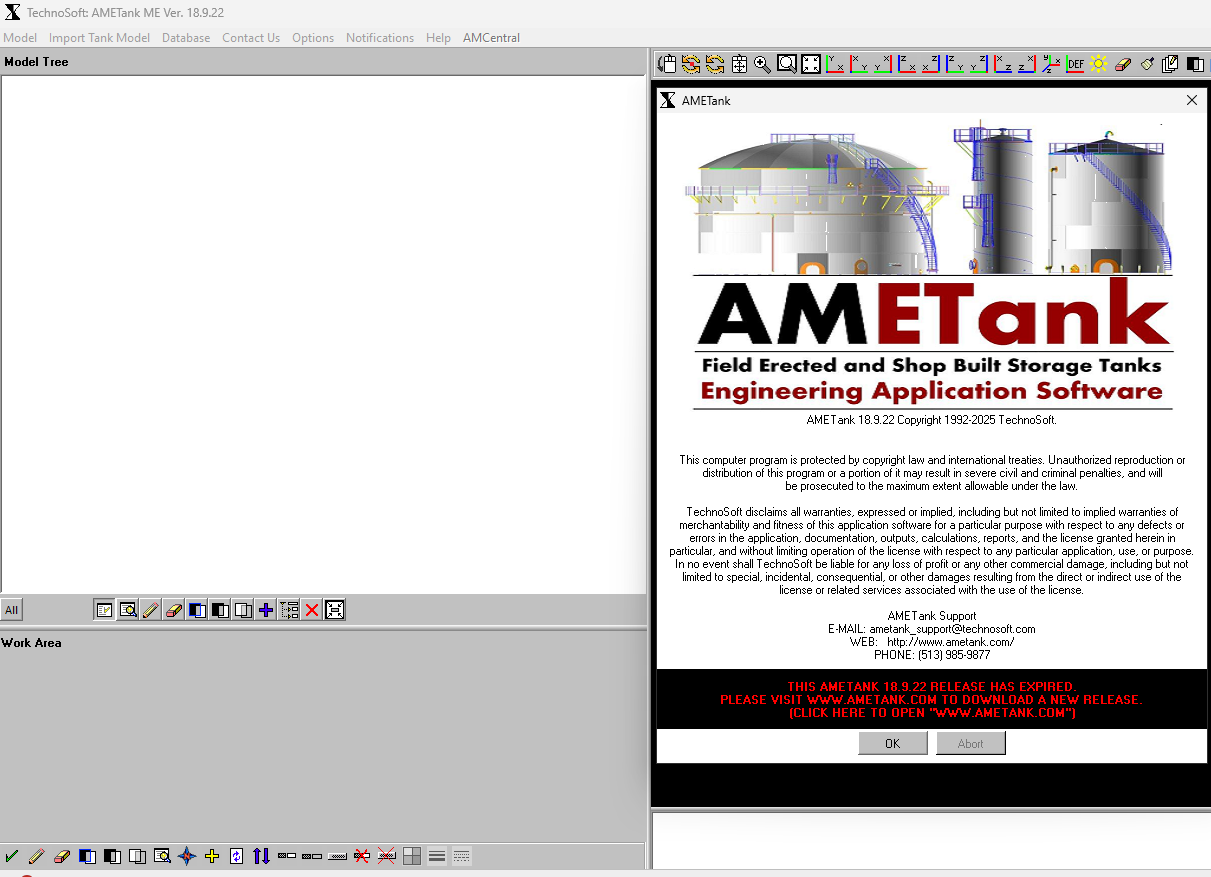Click the ametank_support@technosoft.com email text
This screenshot has width=1211, height=877.
click(952, 629)
